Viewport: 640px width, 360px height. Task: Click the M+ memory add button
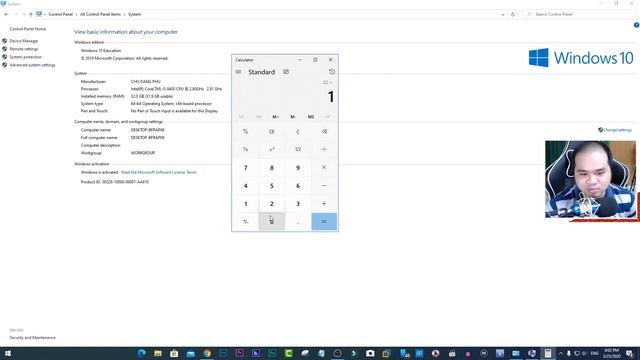276,117
